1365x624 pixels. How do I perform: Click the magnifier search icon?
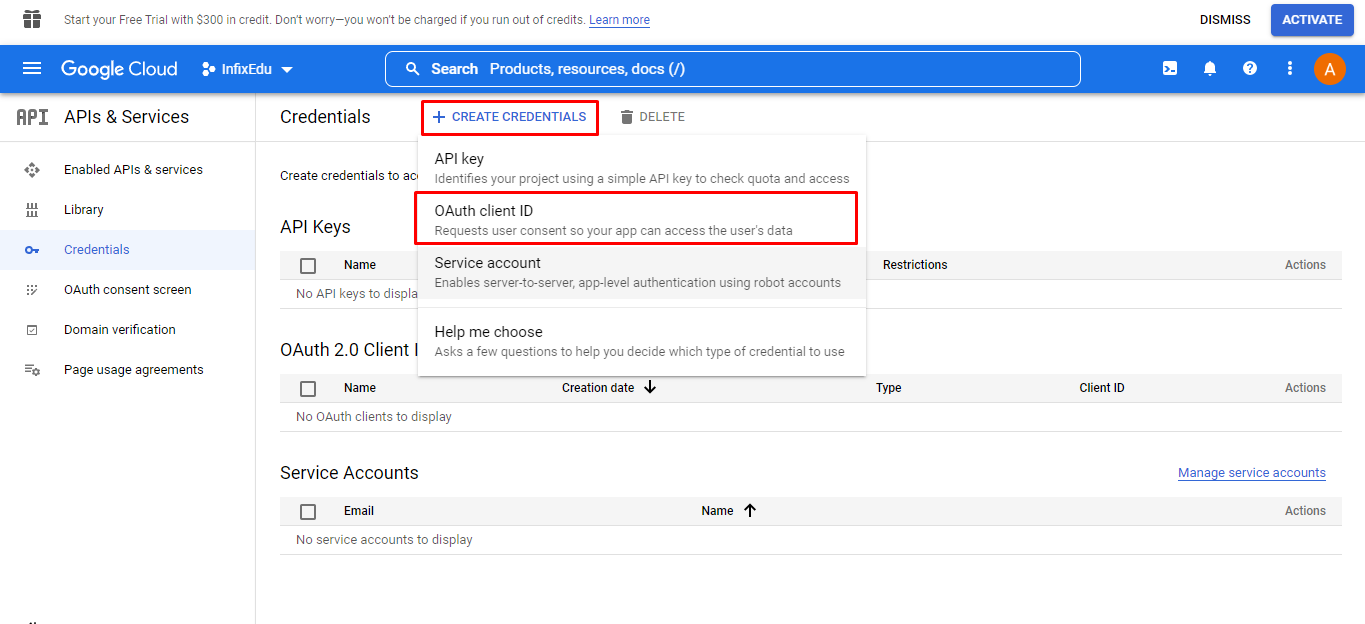[x=412, y=69]
